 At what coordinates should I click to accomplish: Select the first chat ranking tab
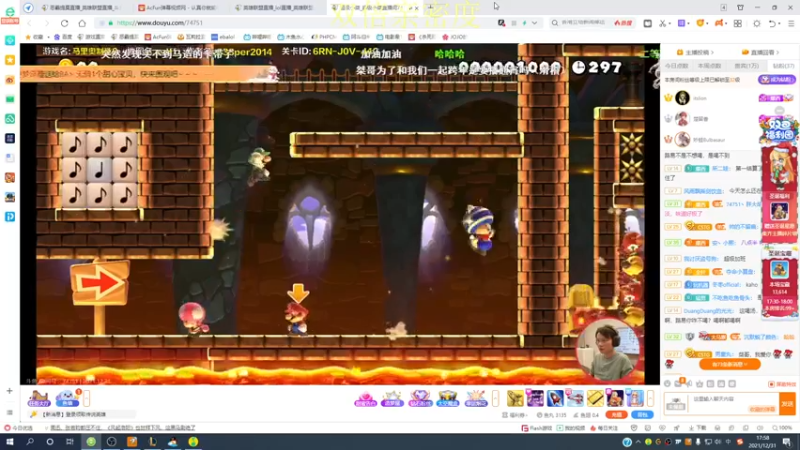click(677, 66)
